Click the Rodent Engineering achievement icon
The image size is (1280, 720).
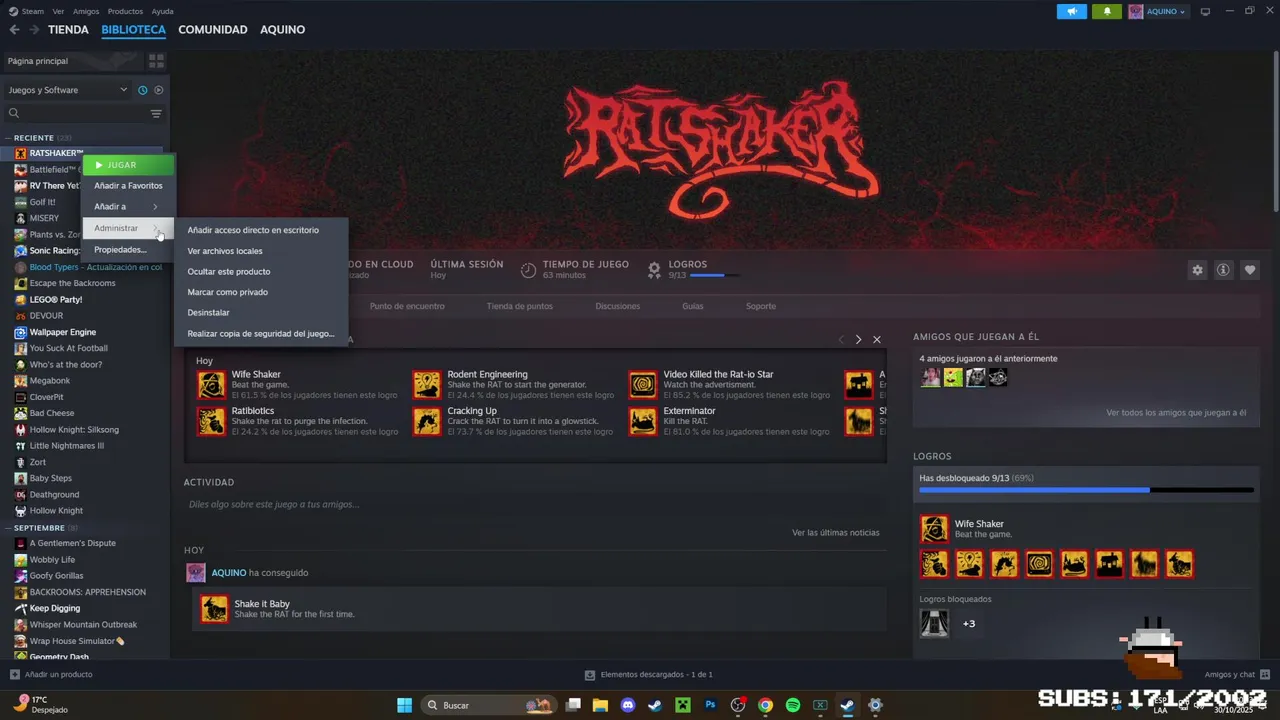[x=427, y=385]
